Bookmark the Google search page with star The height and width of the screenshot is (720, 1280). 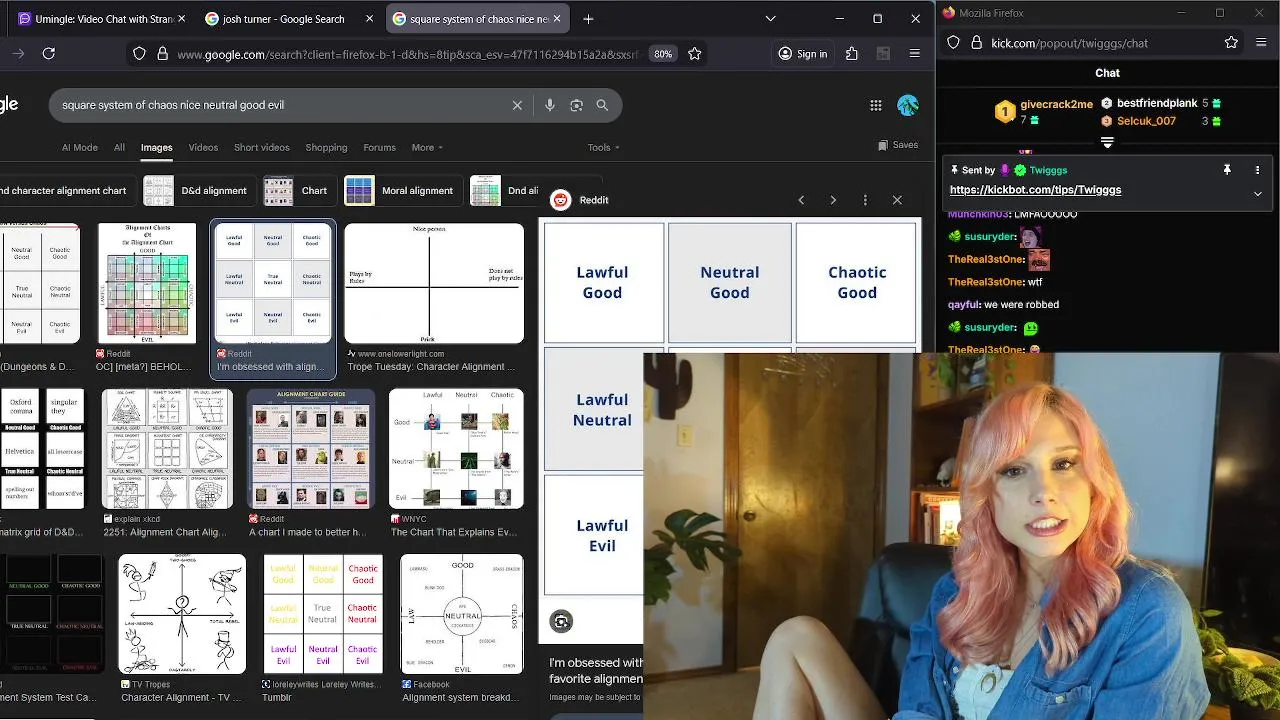695,54
